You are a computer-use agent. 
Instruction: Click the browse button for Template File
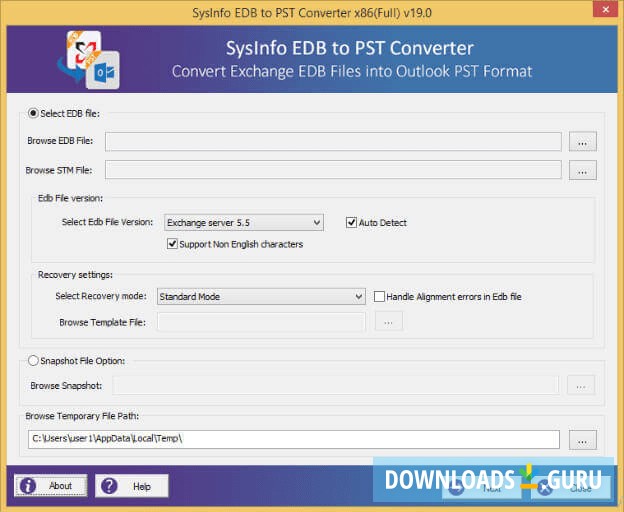click(x=389, y=321)
